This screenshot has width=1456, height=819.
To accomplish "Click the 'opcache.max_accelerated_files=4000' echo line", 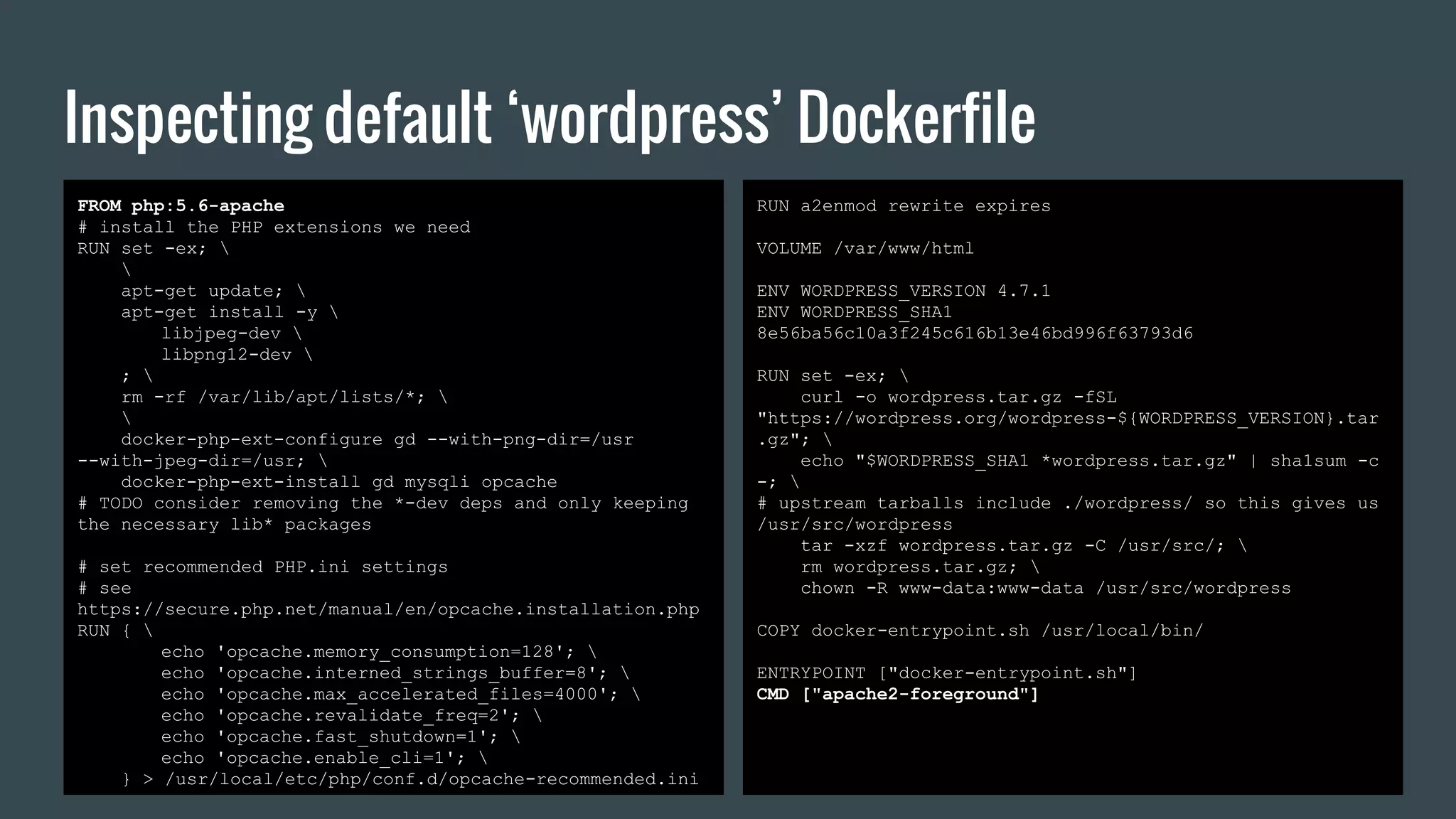I will point(400,695).
